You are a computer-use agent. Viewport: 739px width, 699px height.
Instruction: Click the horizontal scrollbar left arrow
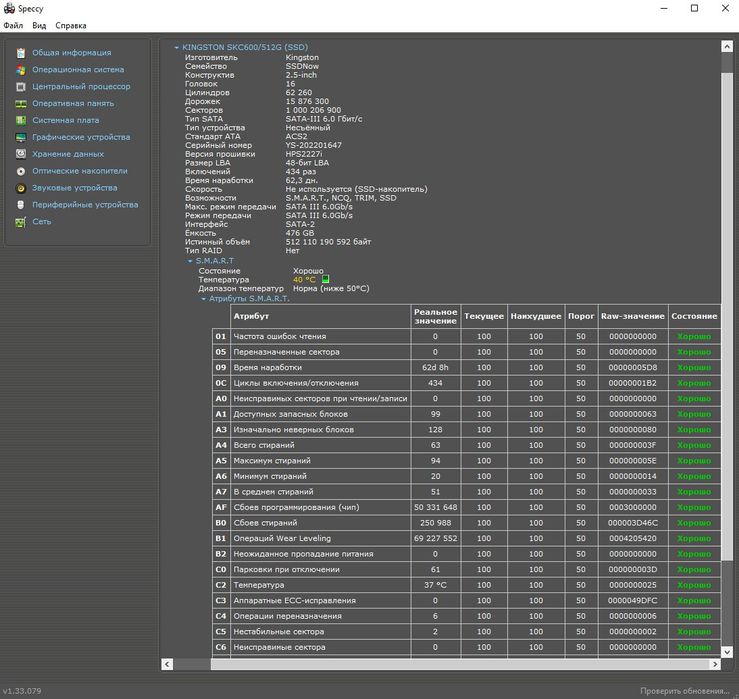pyautogui.click(x=167, y=664)
